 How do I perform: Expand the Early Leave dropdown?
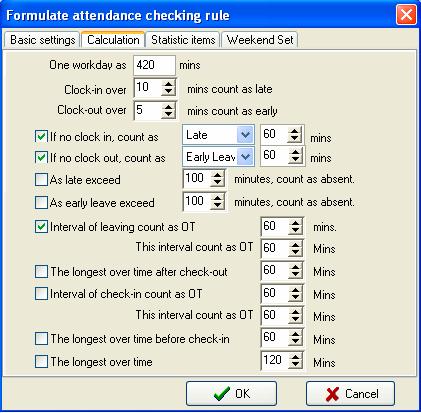[x=245, y=157]
